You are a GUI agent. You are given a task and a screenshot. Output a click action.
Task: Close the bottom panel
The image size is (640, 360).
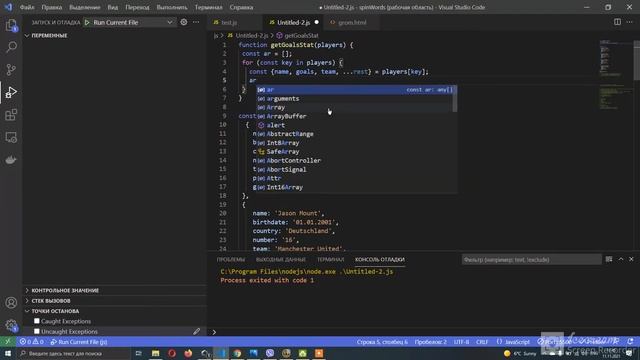click(x=631, y=259)
